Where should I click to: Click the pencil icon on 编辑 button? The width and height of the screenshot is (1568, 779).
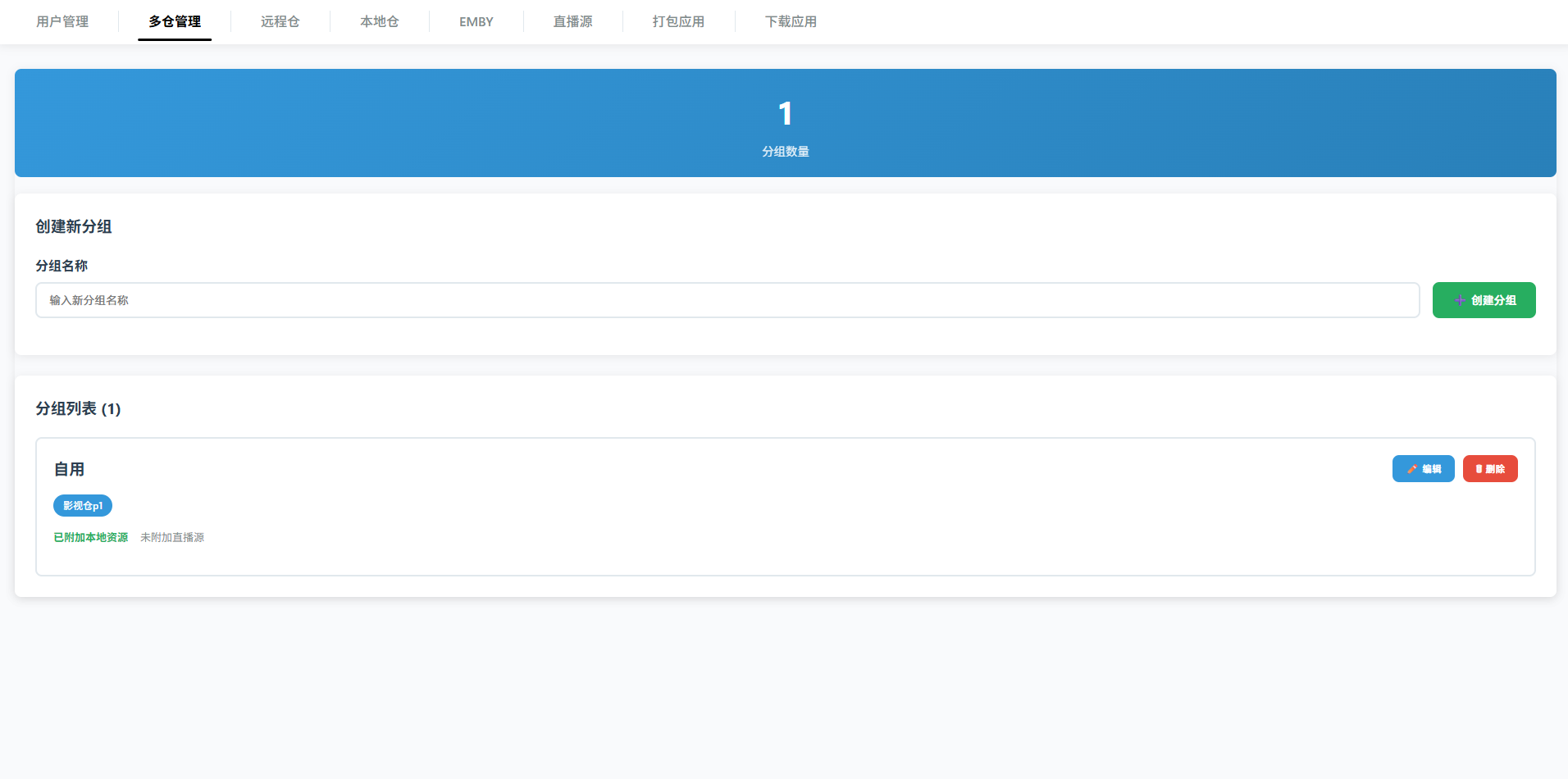pyautogui.click(x=1412, y=469)
